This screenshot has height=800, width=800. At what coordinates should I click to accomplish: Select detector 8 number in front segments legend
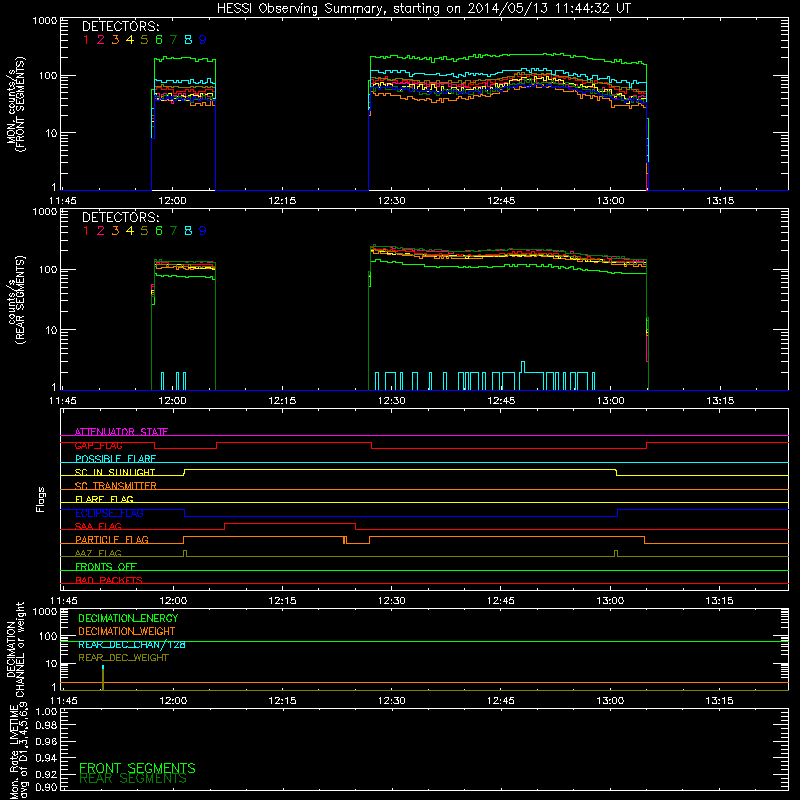coord(188,40)
